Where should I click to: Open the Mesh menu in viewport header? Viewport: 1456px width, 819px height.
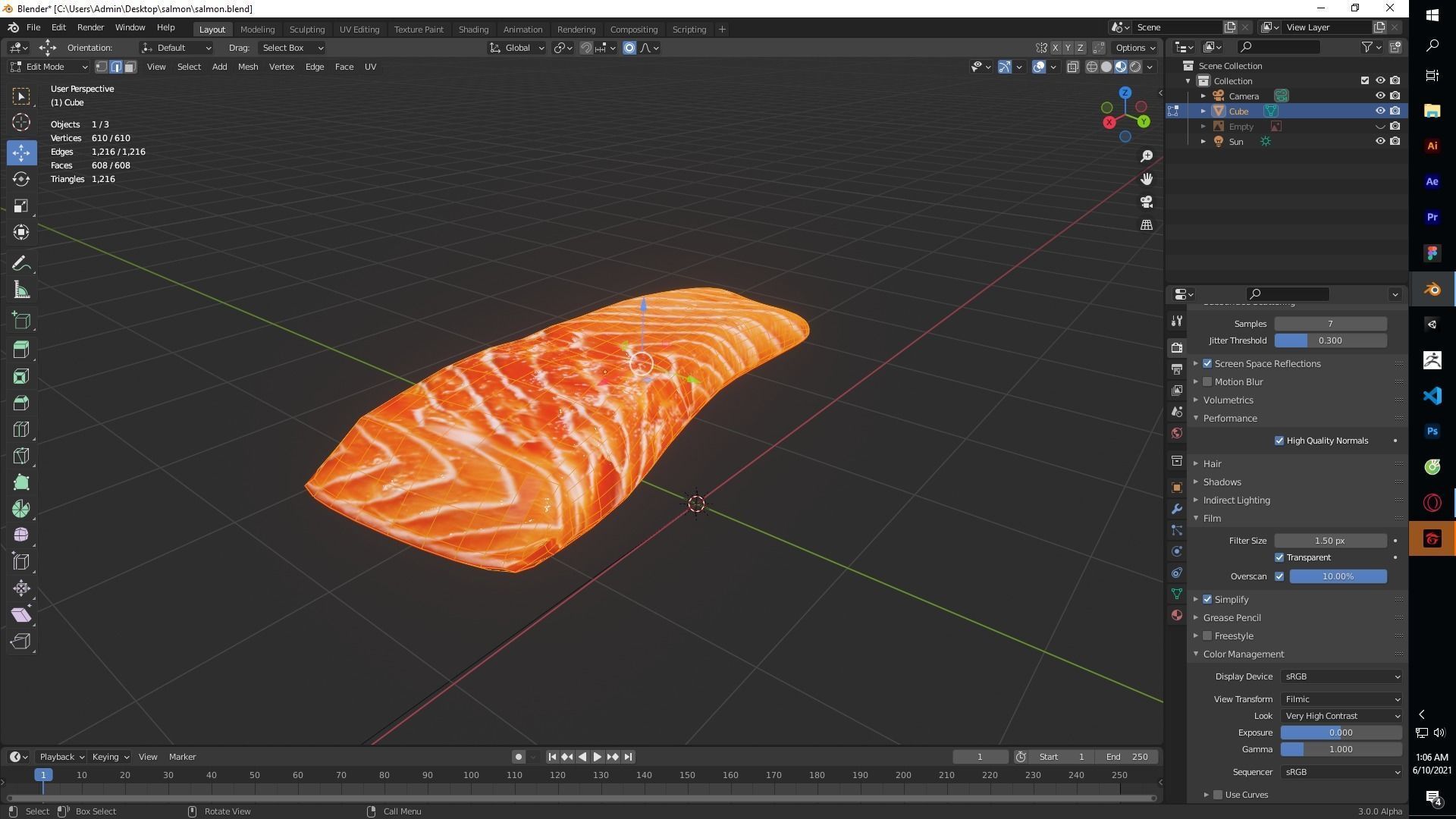[248, 67]
